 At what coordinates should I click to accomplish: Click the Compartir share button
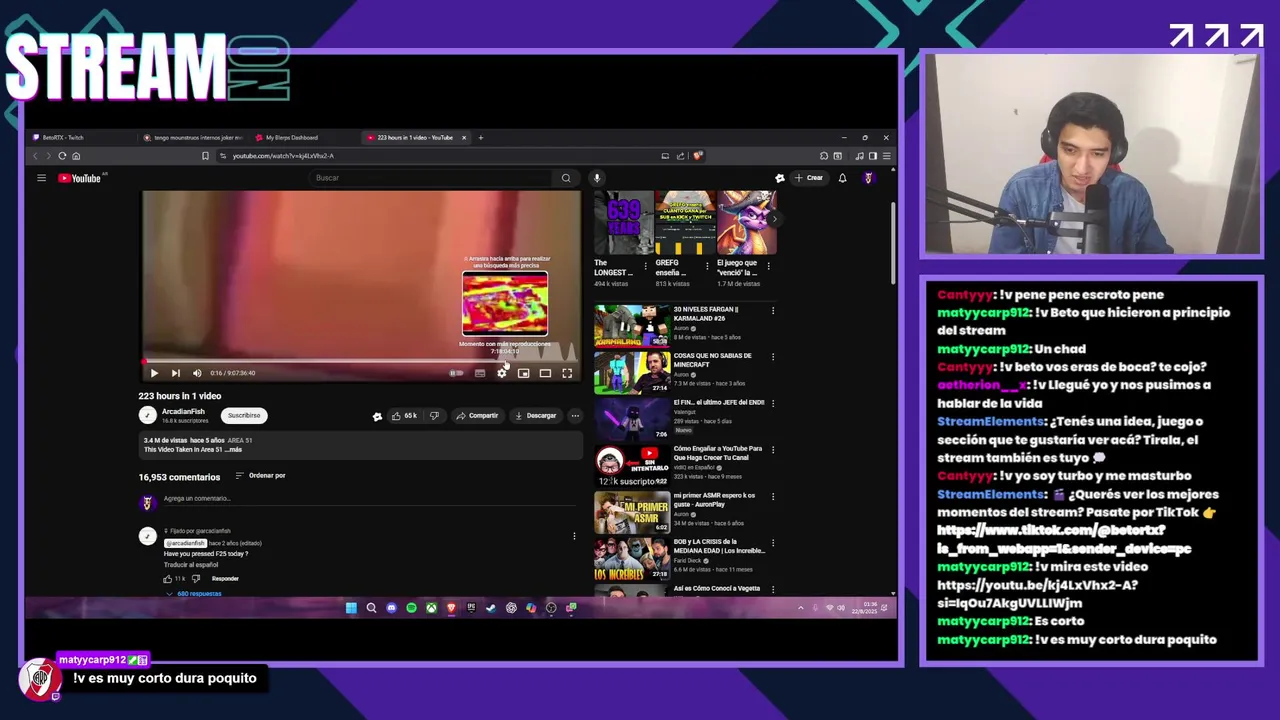(477, 415)
